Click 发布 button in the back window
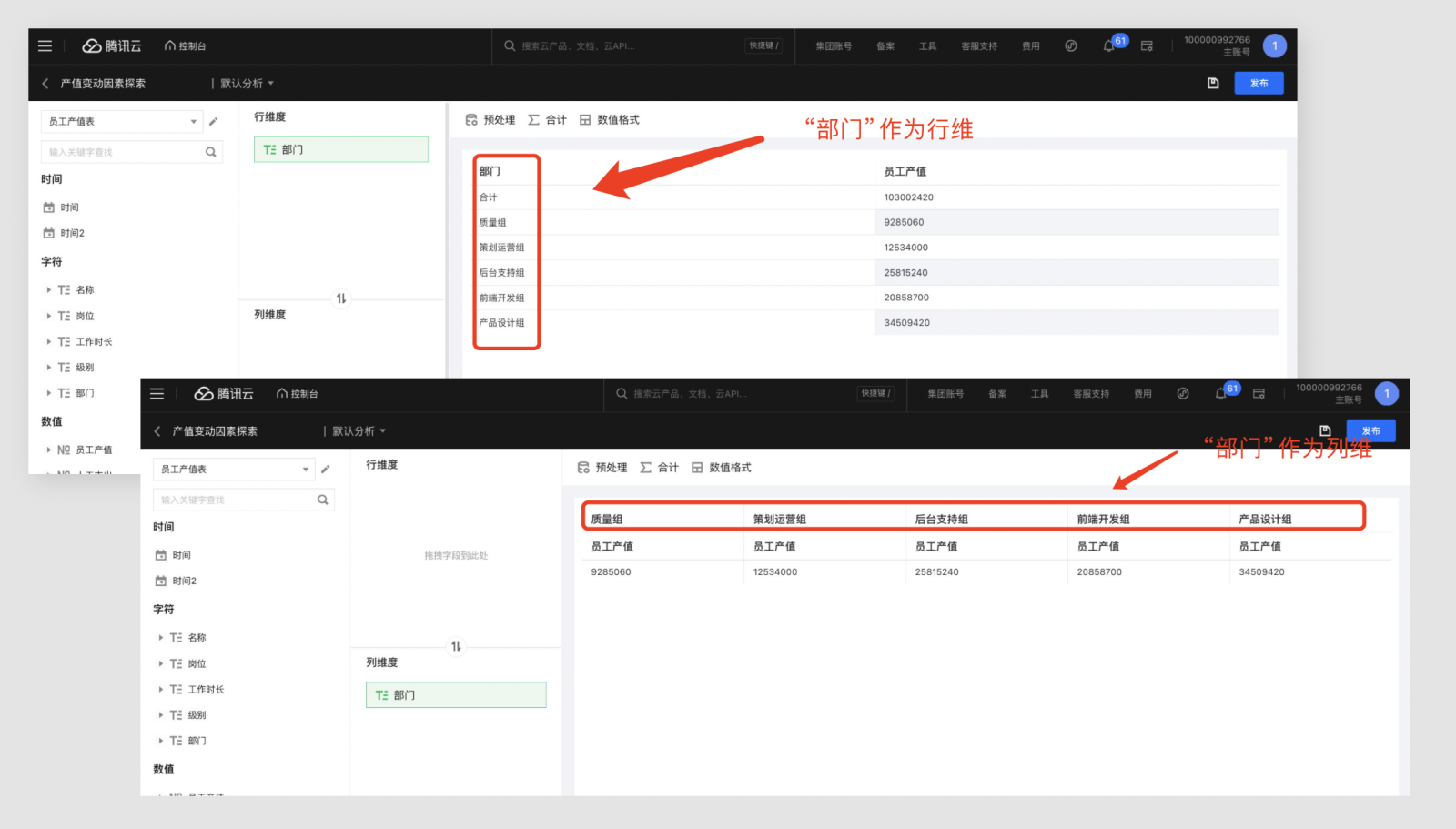The height and width of the screenshot is (829, 1456). click(x=1259, y=83)
